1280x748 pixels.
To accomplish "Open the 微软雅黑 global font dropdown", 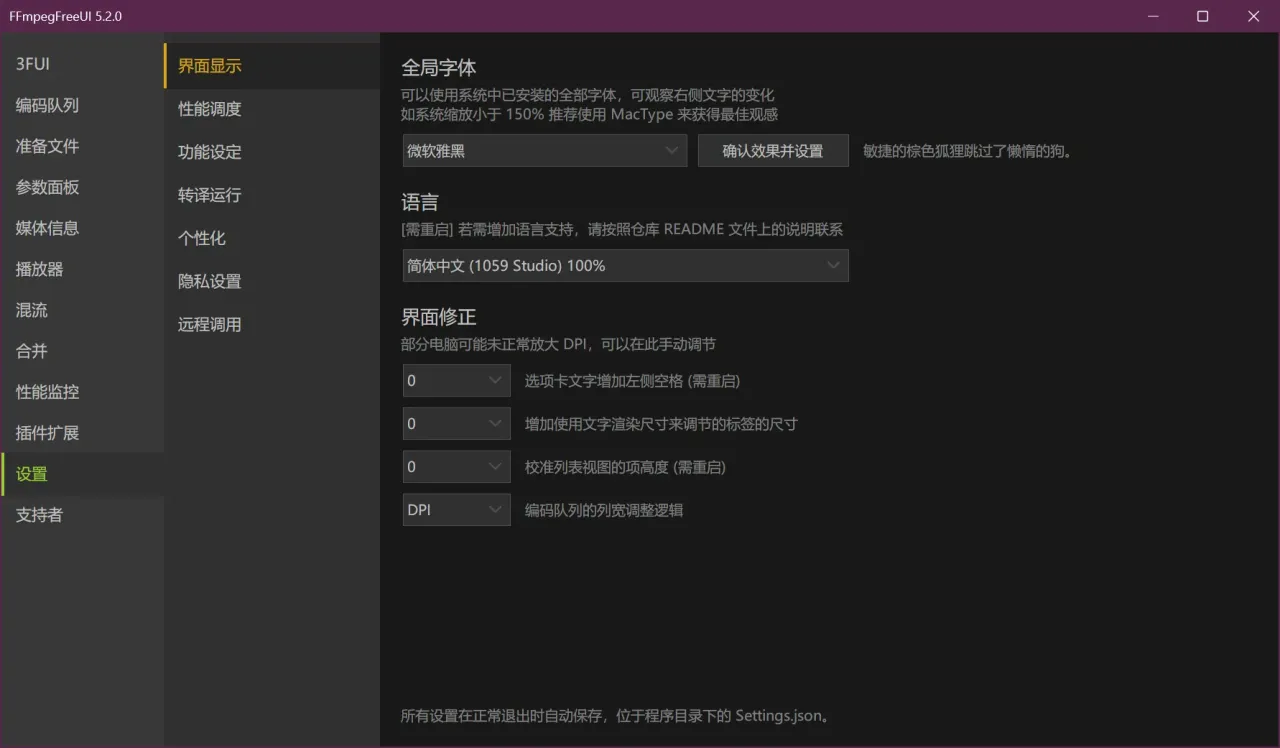I will pyautogui.click(x=544, y=151).
